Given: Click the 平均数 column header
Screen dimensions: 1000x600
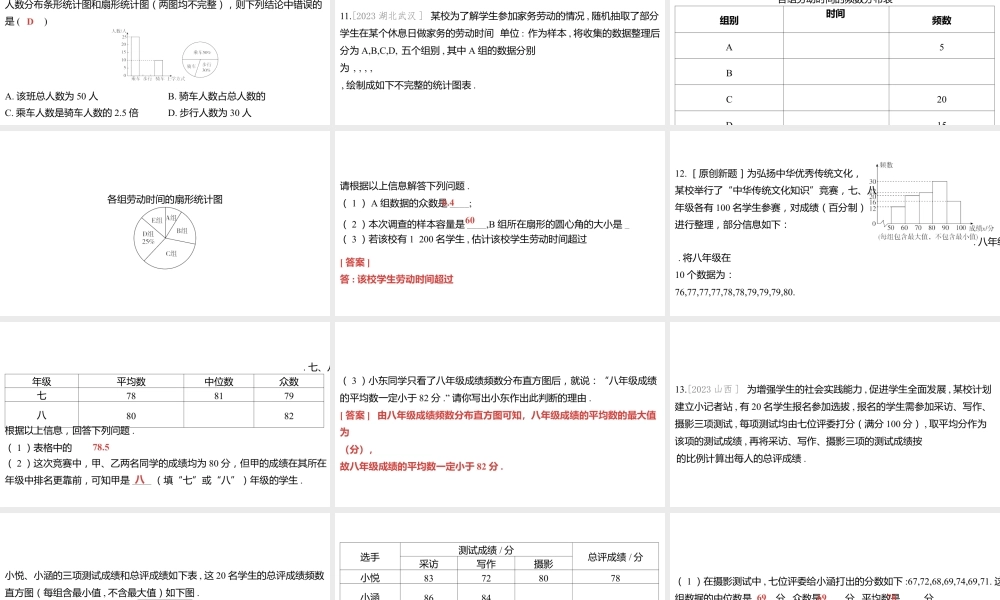Looking at the screenshot, I should click(x=130, y=379).
